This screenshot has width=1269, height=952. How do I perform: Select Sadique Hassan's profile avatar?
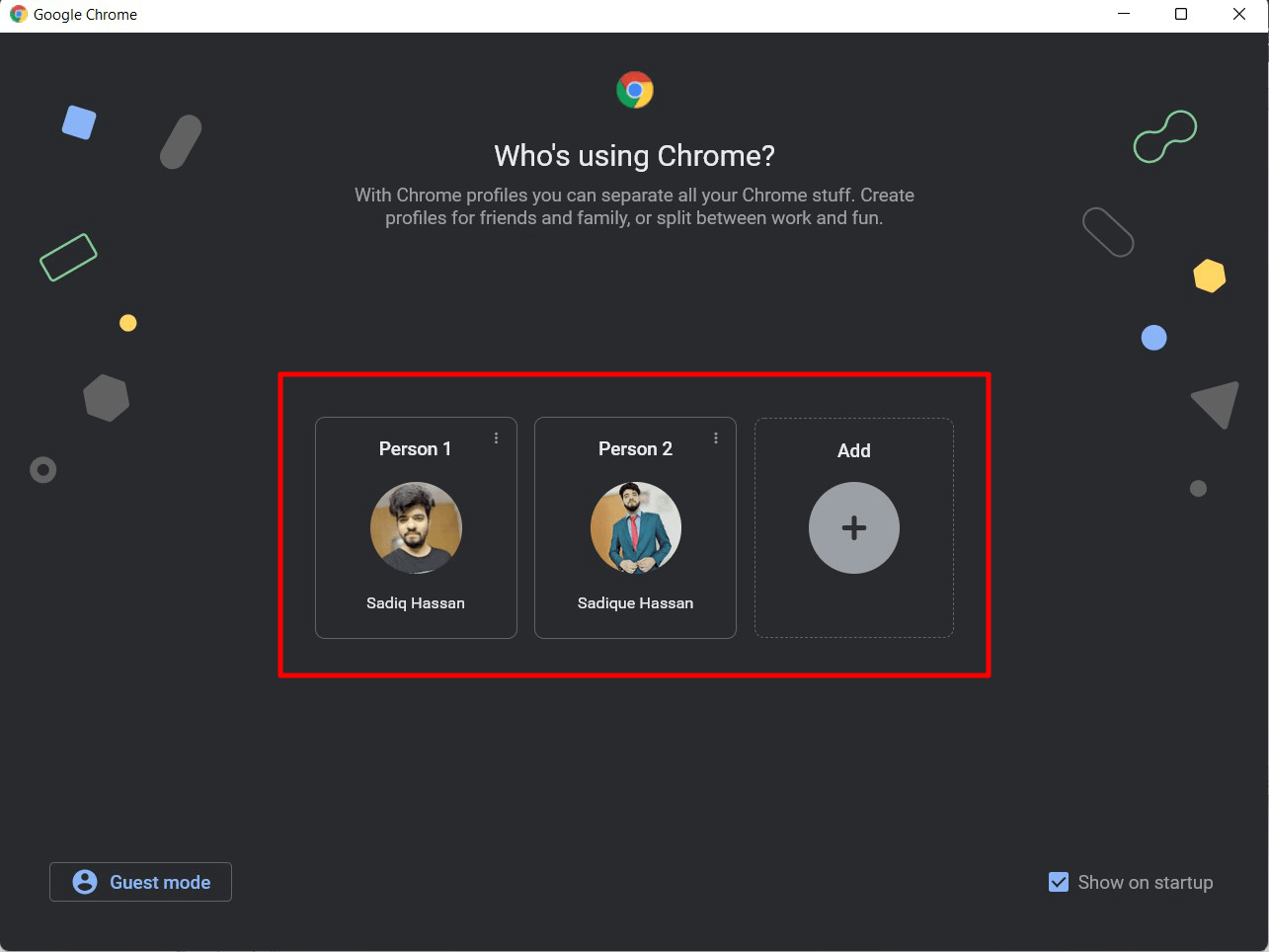point(636,528)
